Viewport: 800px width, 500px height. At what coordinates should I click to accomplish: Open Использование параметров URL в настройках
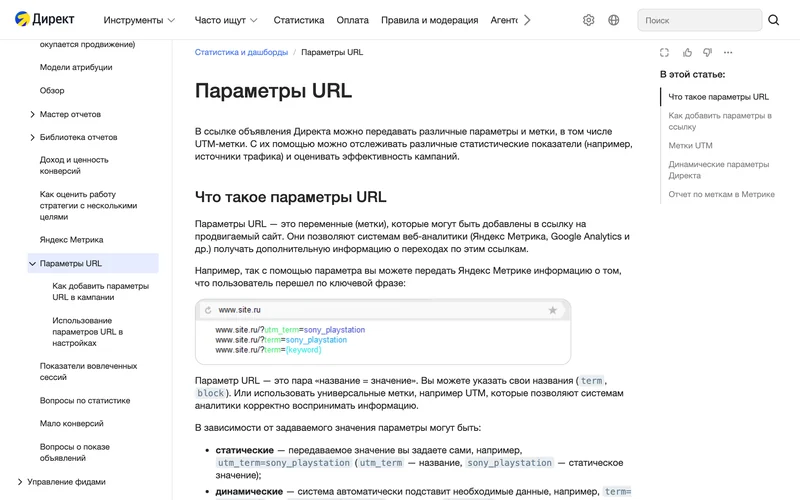(87, 332)
